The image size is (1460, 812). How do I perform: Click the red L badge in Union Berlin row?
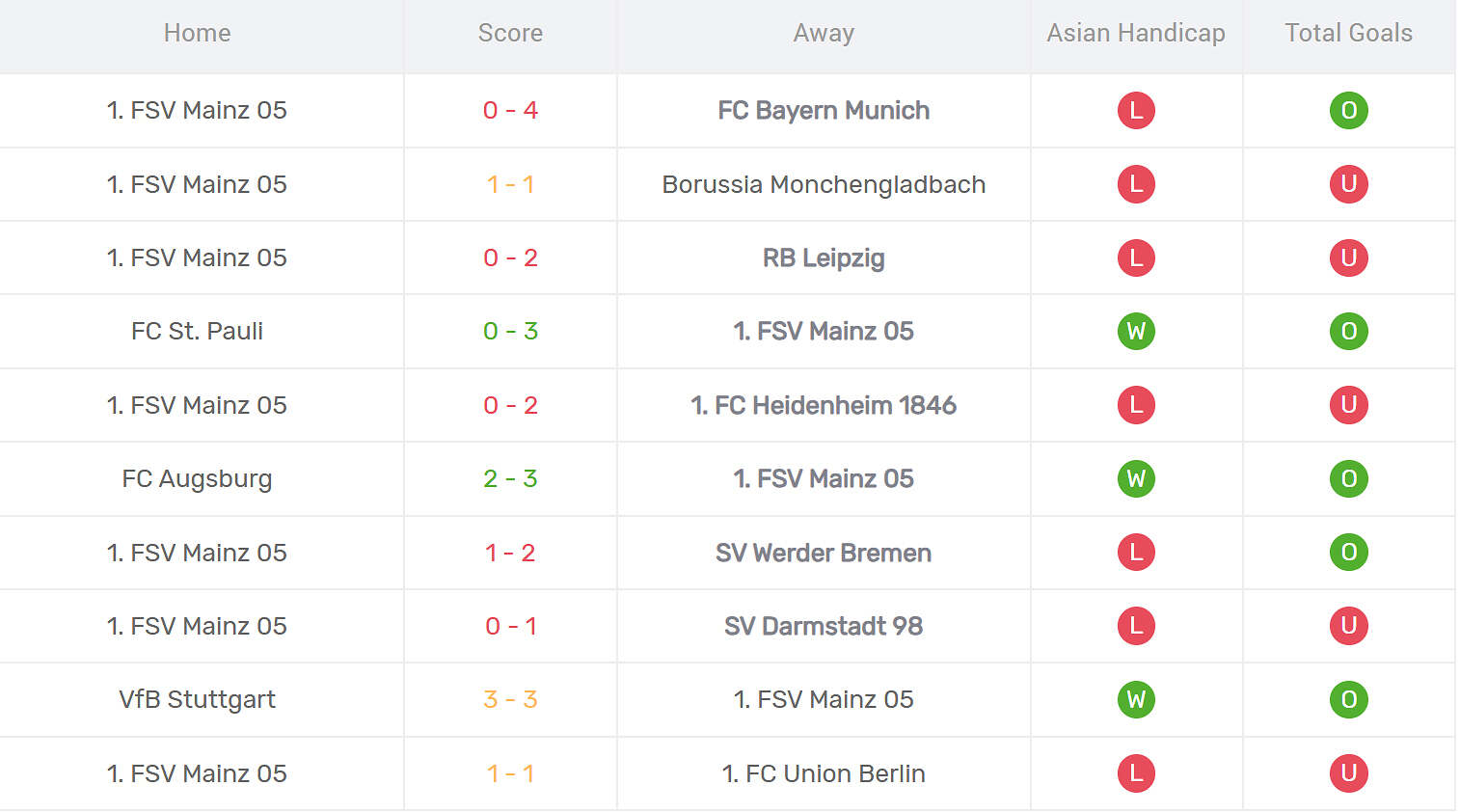pos(1136,773)
